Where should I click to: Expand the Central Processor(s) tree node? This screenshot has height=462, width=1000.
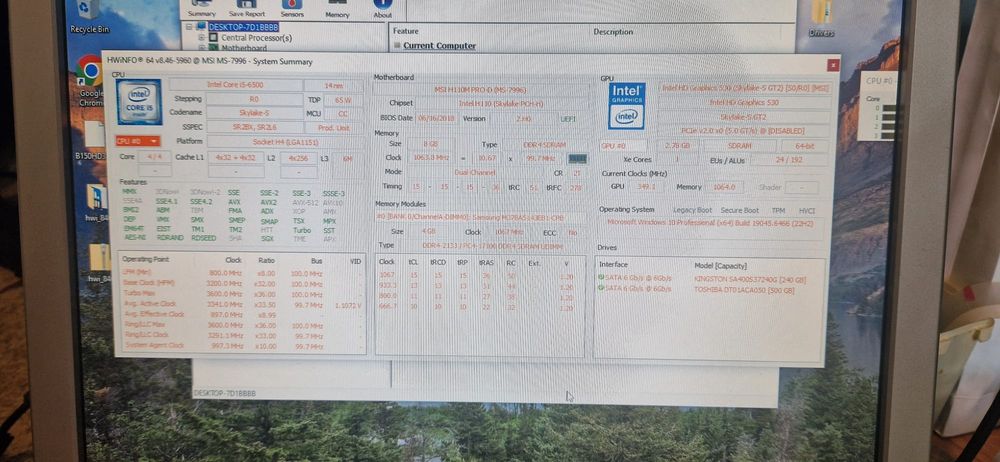201,38
